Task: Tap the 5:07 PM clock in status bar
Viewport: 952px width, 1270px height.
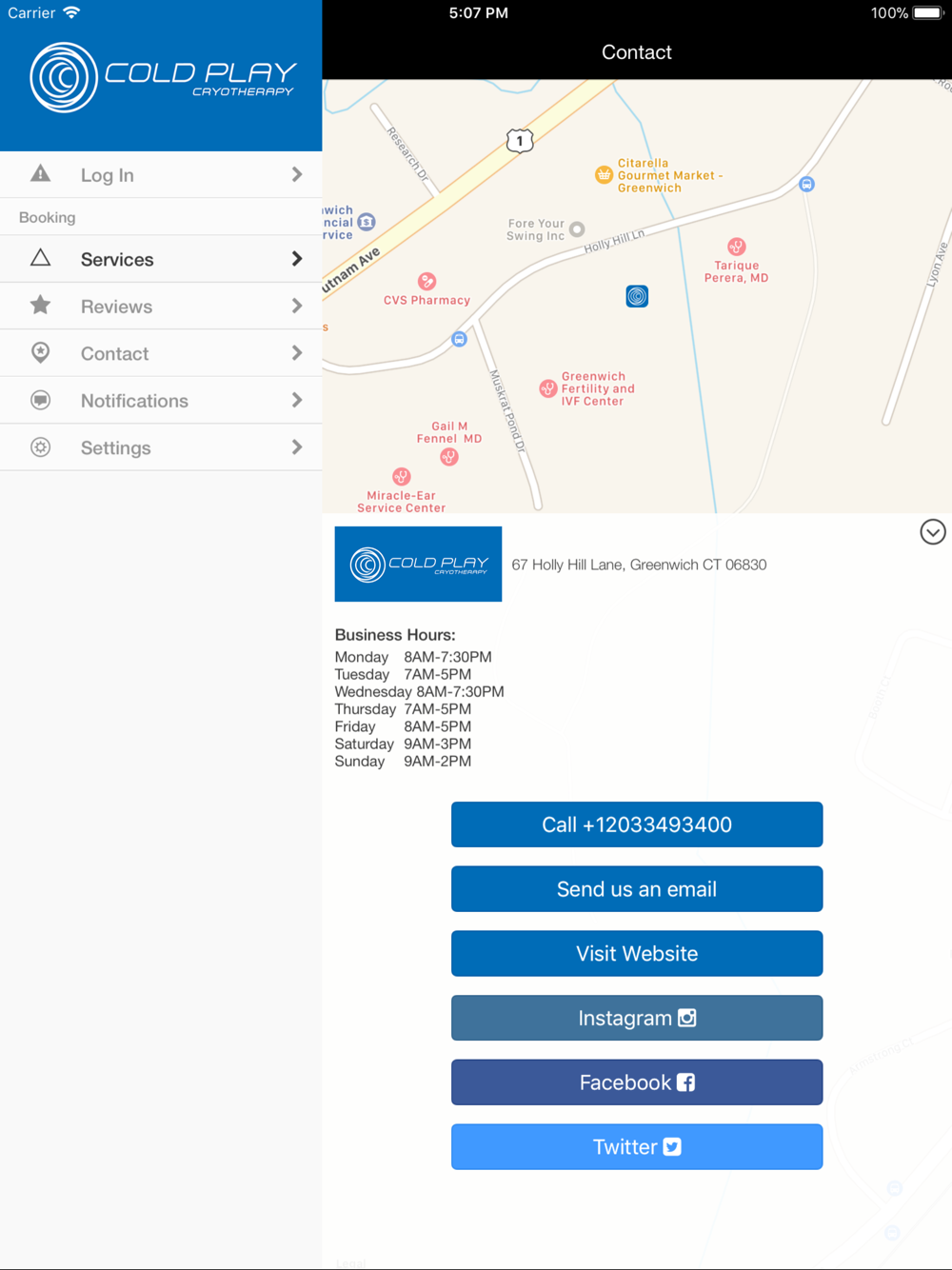Action: pyautogui.click(x=479, y=13)
